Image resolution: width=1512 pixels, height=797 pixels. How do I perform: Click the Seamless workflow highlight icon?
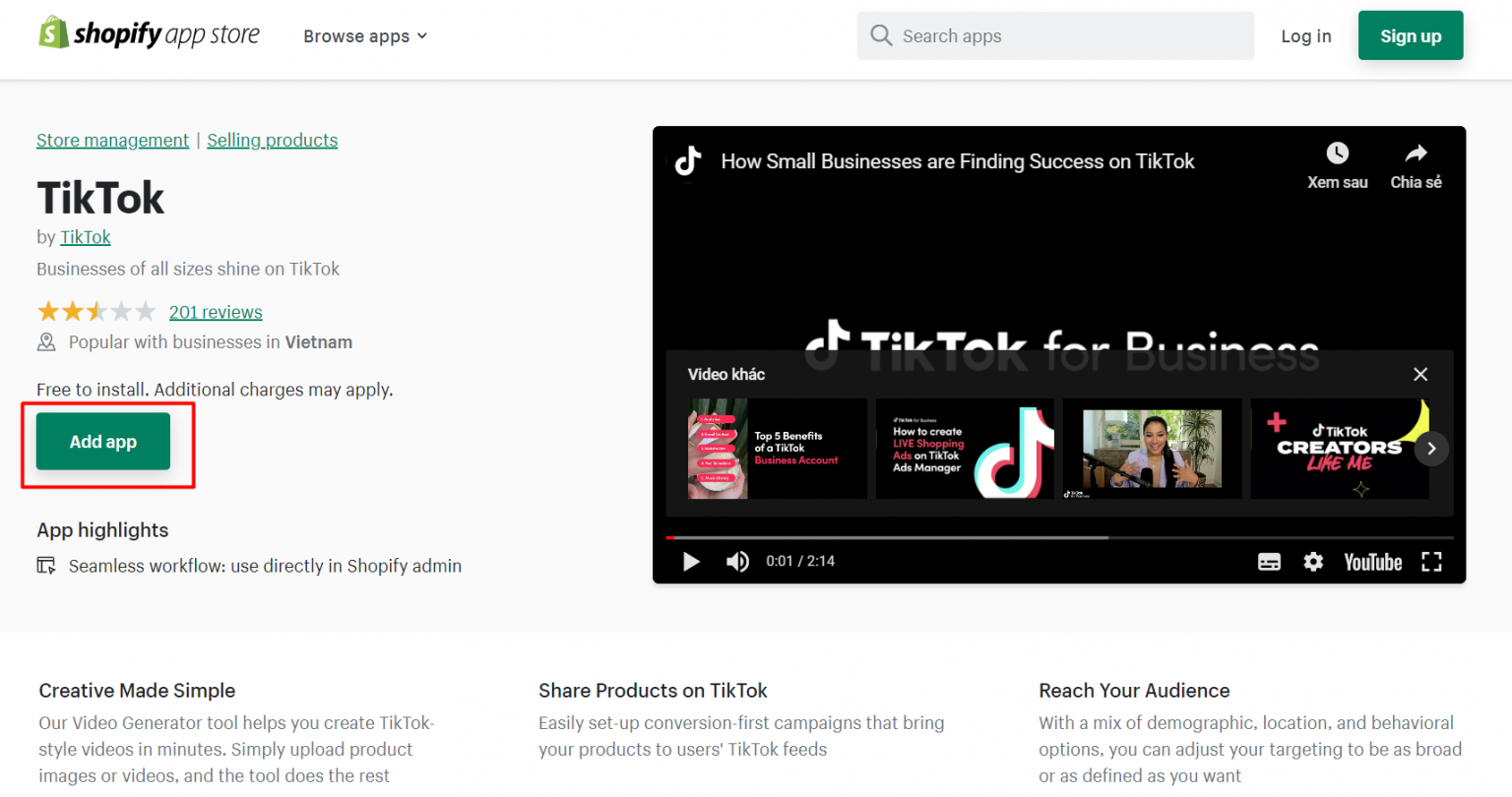click(46, 566)
